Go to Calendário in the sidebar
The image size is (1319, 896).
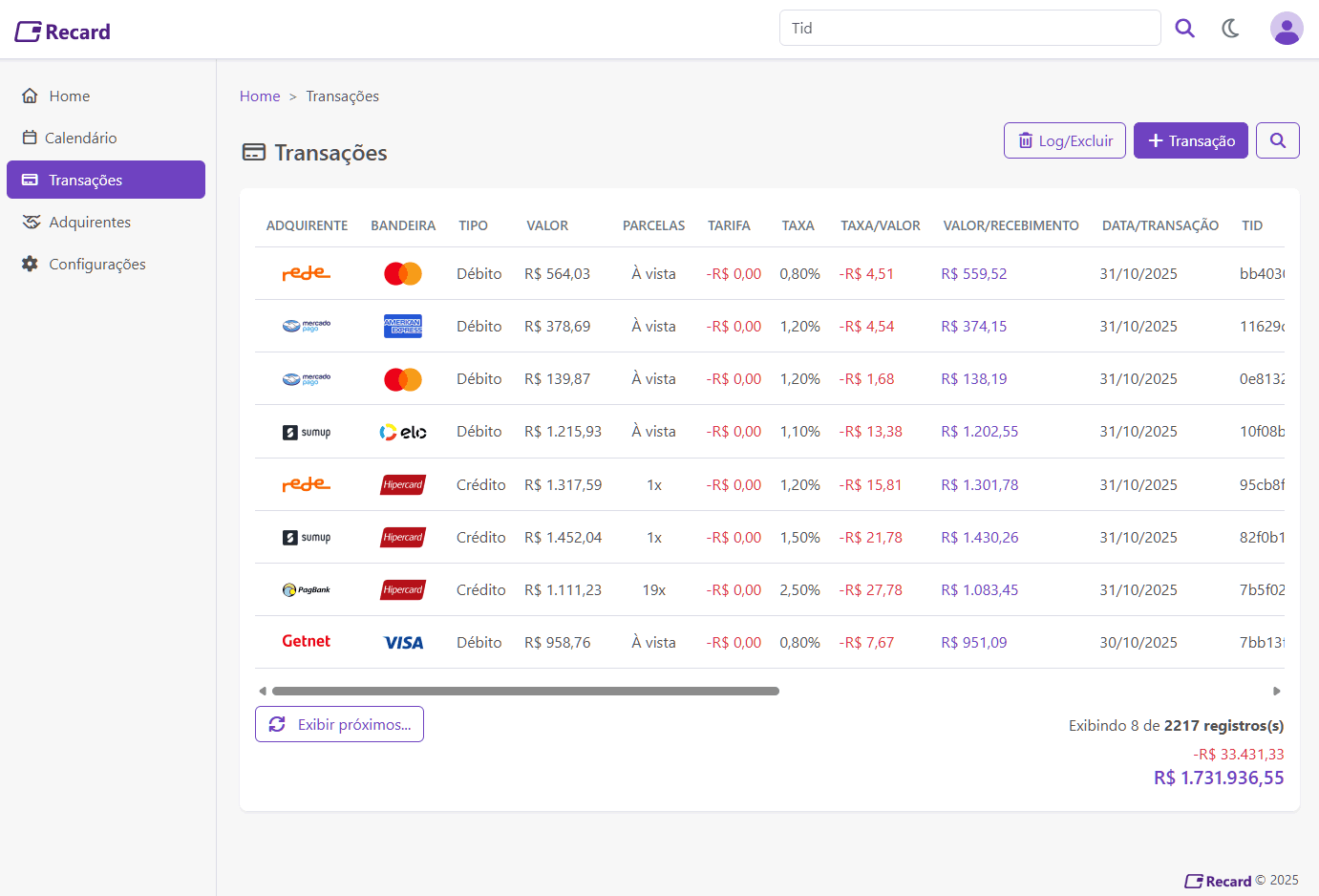click(80, 139)
